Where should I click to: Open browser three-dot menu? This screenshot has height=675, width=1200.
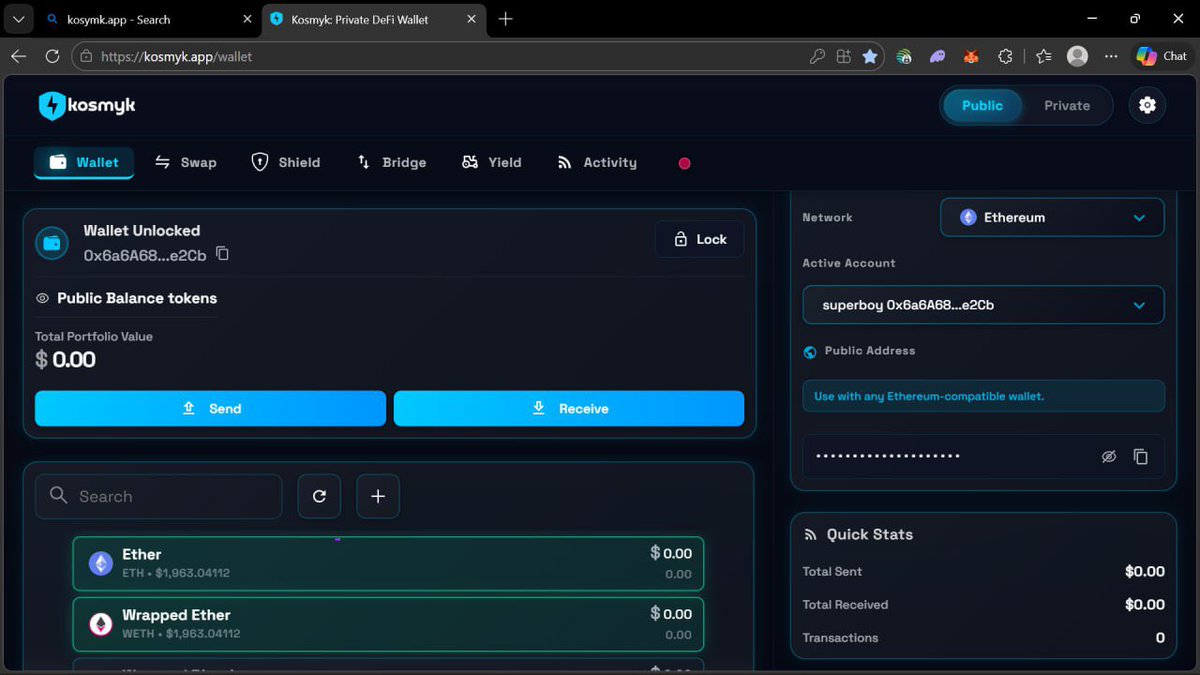click(1111, 57)
